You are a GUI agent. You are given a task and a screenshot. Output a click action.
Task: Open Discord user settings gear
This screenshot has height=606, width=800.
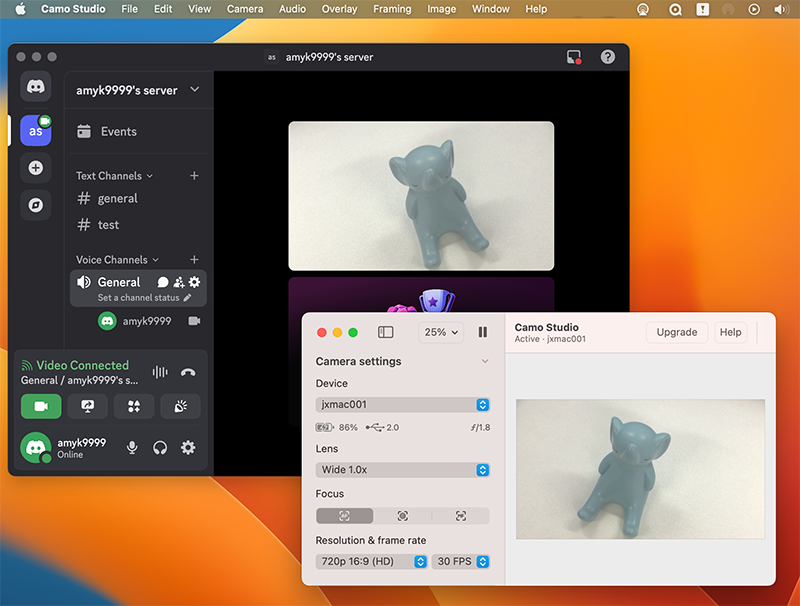click(x=188, y=448)
